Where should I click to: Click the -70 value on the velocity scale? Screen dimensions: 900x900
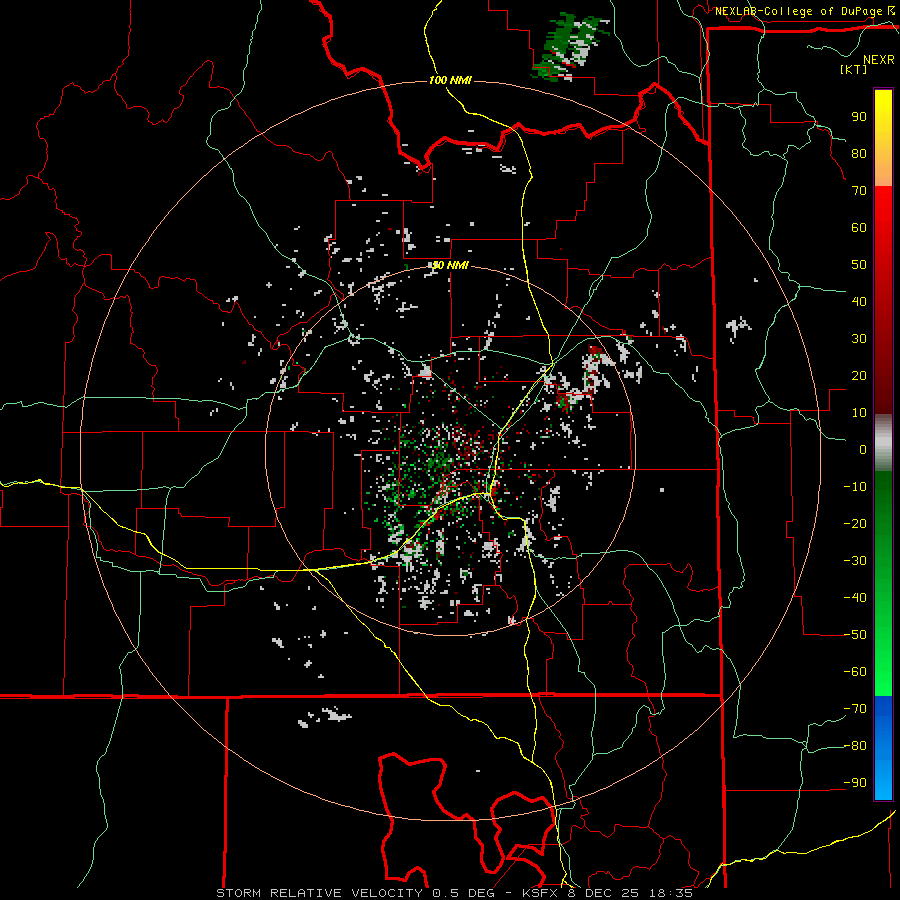tap(855, 709)
